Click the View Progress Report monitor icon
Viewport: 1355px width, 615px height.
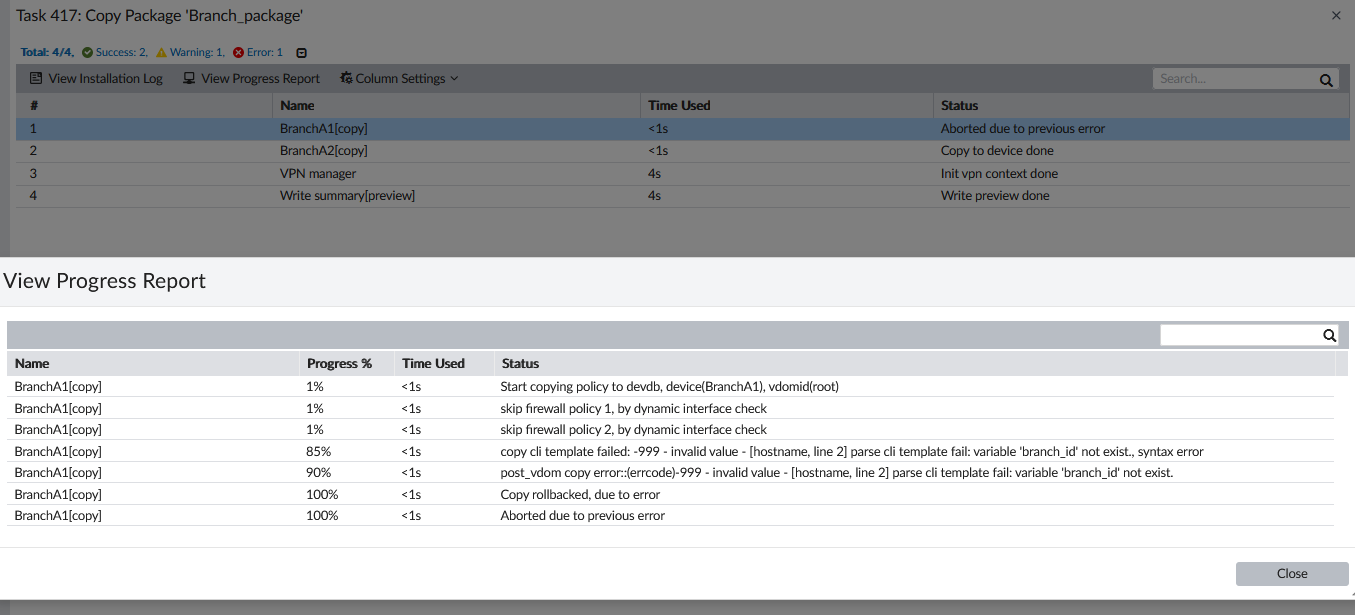pyautogui.click(x=189, y=78)
